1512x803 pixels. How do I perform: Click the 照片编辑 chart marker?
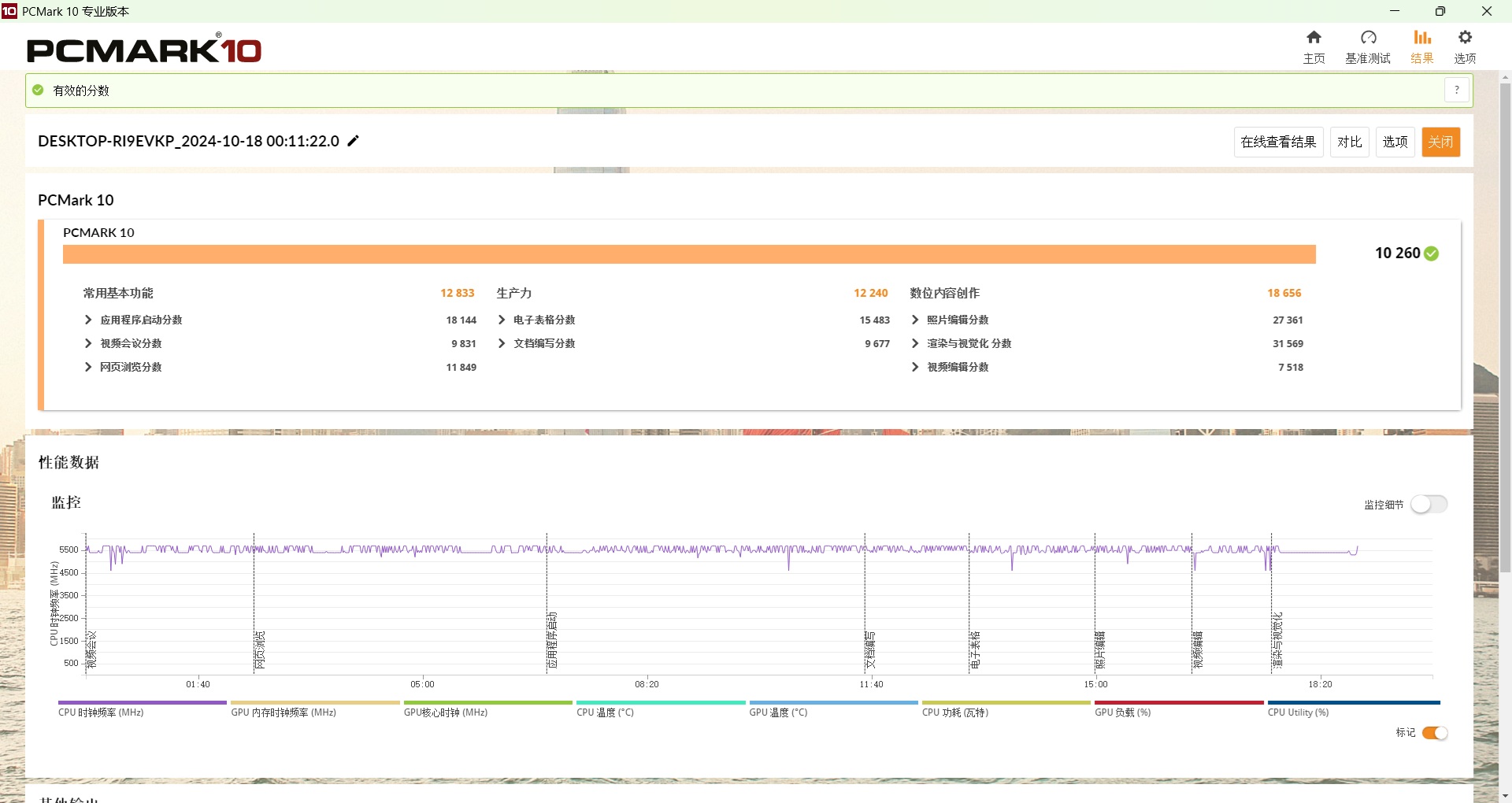[x=1101, y=649]
